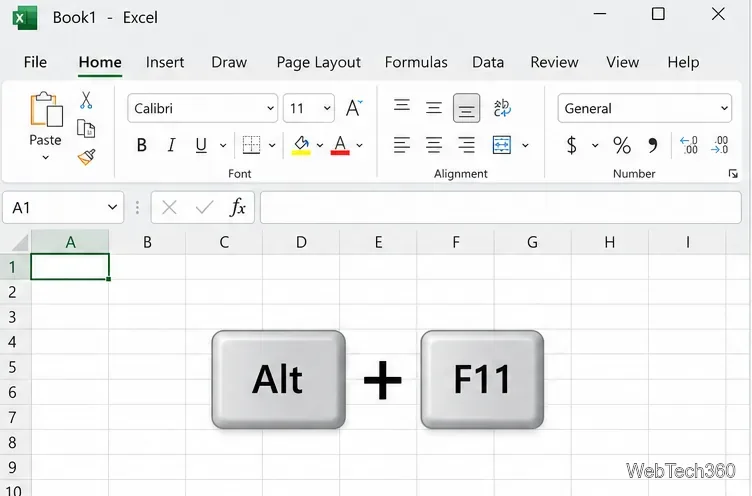Align text to top
Image resolution: width=752 pixels, height=496 pixels.
coord(402,106)
